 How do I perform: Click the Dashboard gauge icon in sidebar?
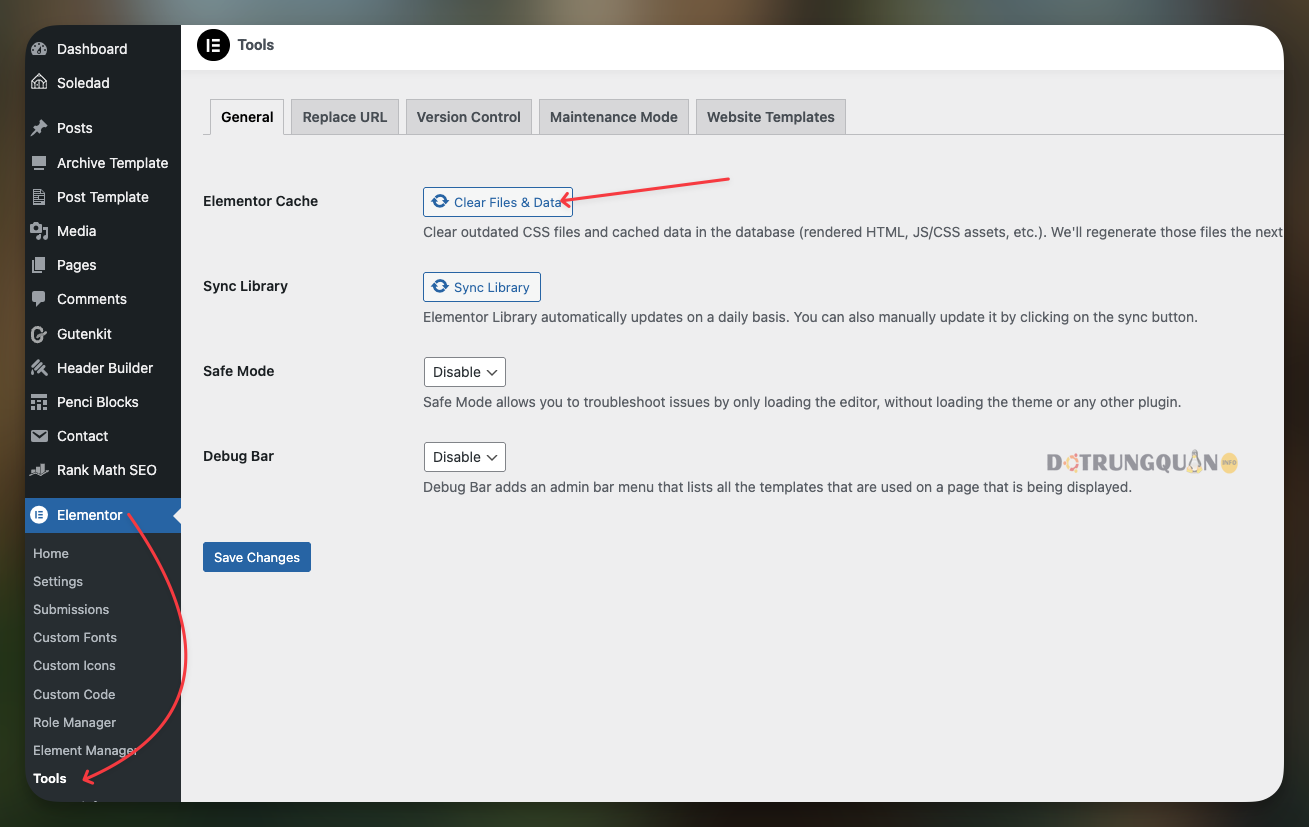click(x=39, y=49)
